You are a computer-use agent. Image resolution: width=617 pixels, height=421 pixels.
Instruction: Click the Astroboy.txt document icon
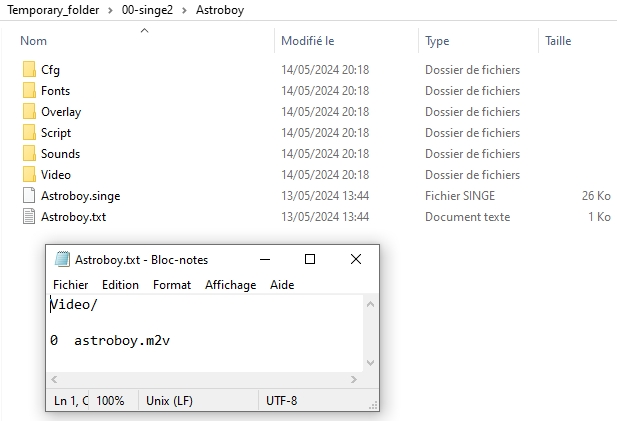tap(28, 217)
